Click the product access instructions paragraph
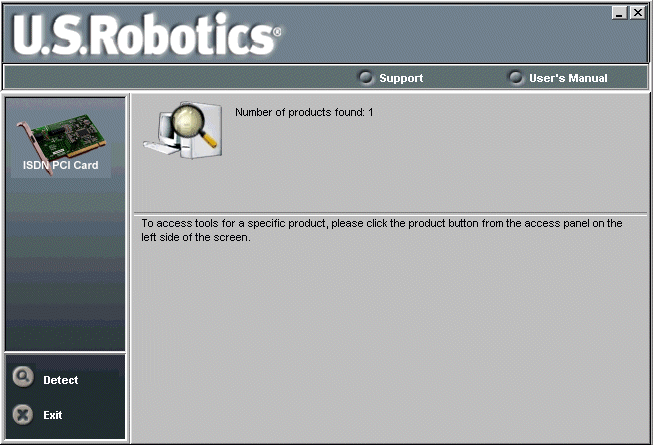This screenshot has height=445, width=653. (381, 230)
